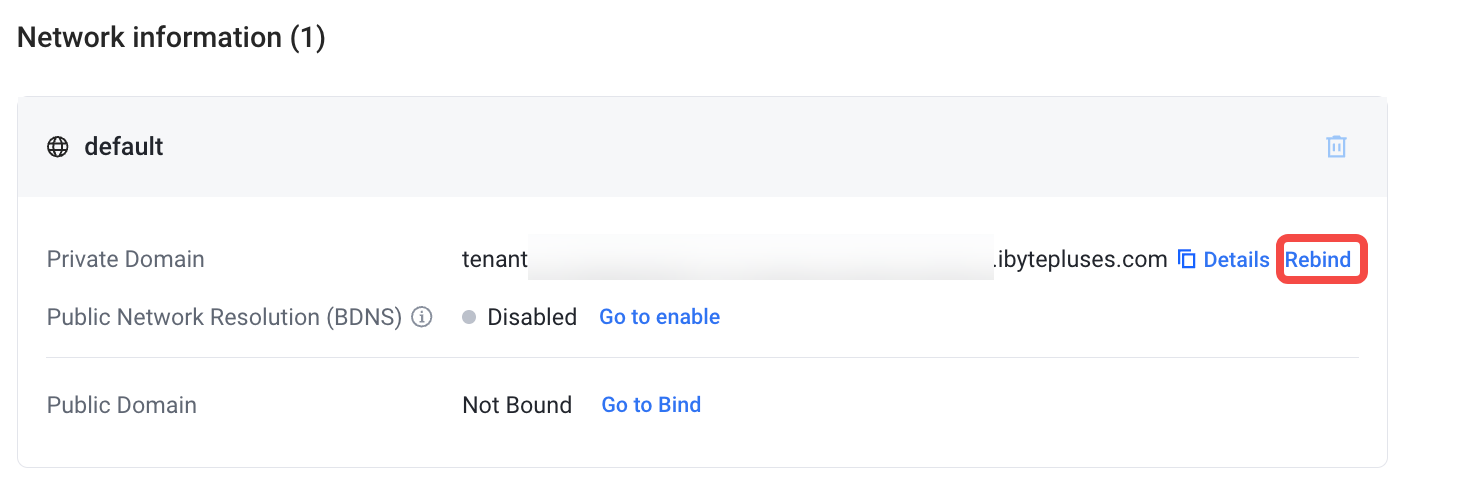Screen dimensions: 1470x484
Task: Click the Public Domain label
Action: tap(122, 406)
